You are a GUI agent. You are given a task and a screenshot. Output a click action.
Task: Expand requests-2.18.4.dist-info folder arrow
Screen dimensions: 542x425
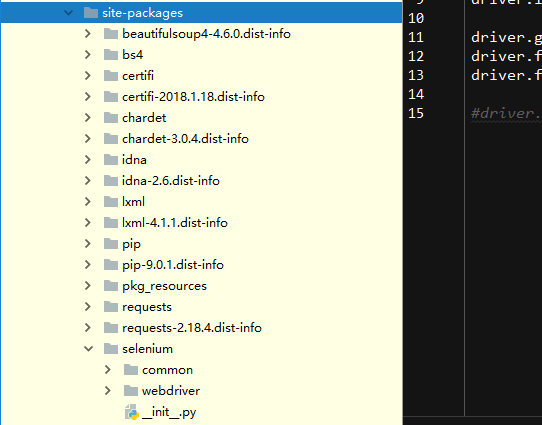[88, 328]
